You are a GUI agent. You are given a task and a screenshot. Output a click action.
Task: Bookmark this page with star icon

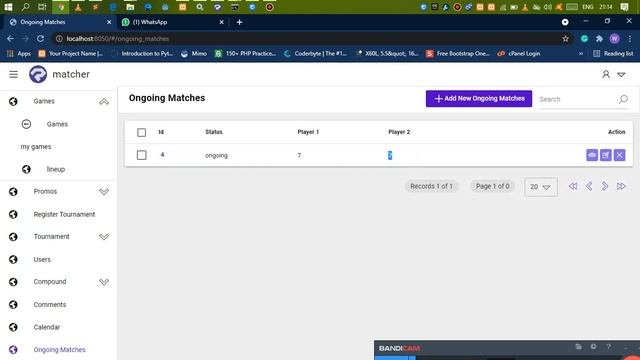click(x=565, y=38)
